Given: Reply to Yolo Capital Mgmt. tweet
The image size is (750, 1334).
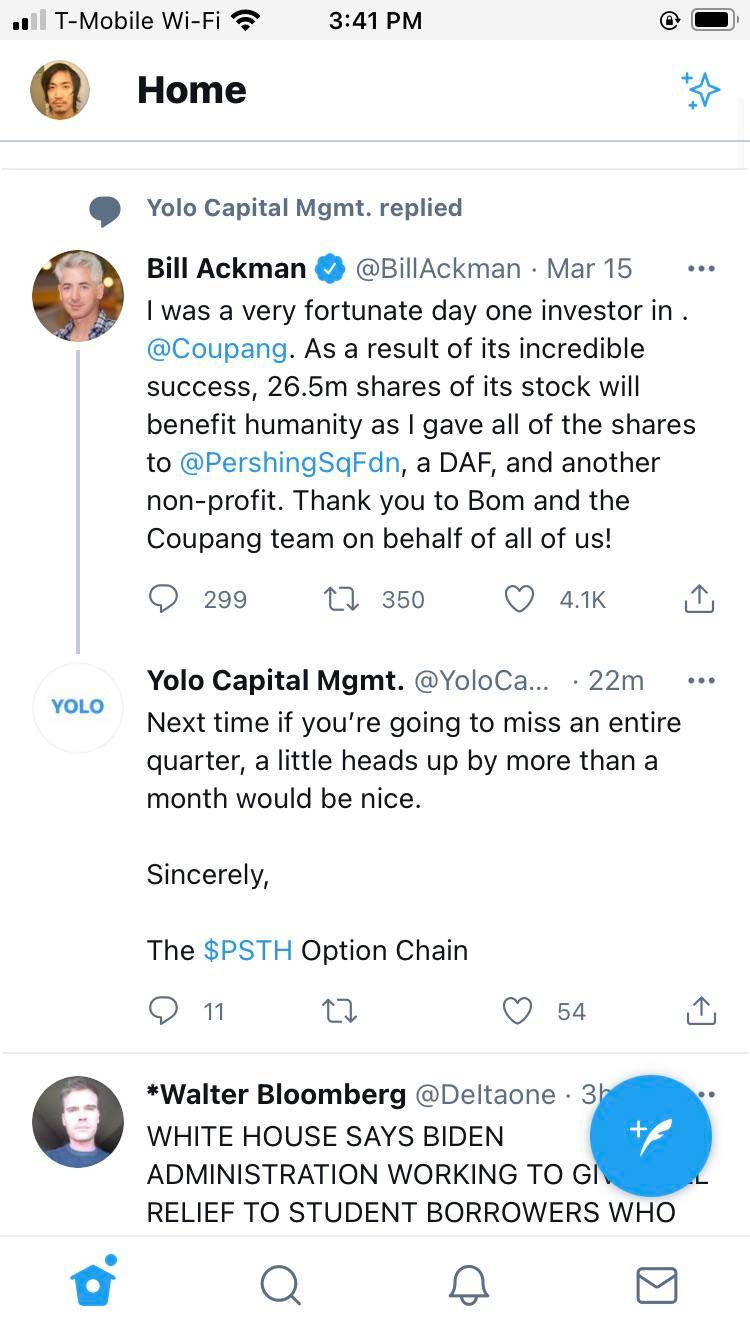Looking at the screenshot, I should [x=163, y=1011].
